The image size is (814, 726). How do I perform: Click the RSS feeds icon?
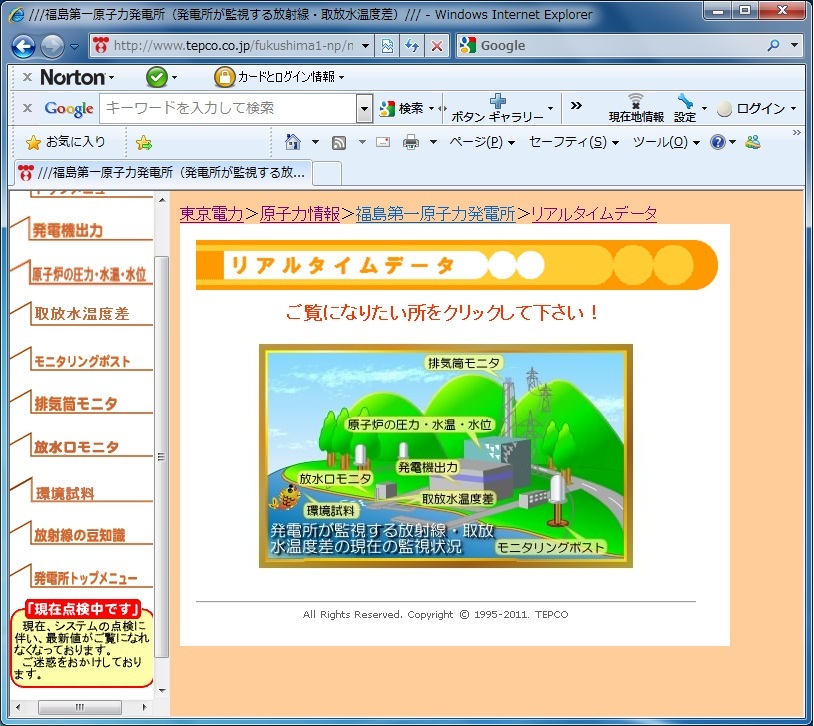(338, 142)
